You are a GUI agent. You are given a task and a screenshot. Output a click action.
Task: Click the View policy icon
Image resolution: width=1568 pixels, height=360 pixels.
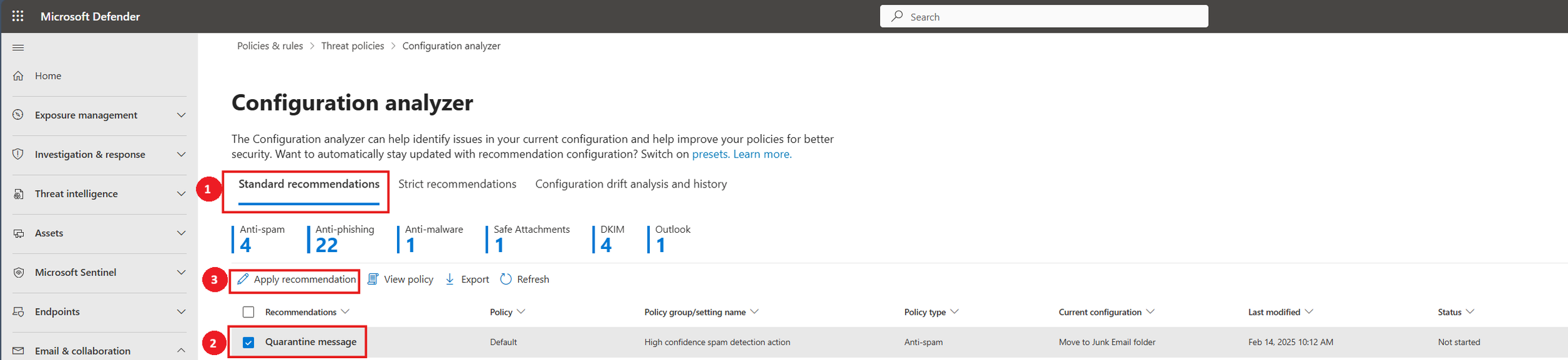(373, 279)
